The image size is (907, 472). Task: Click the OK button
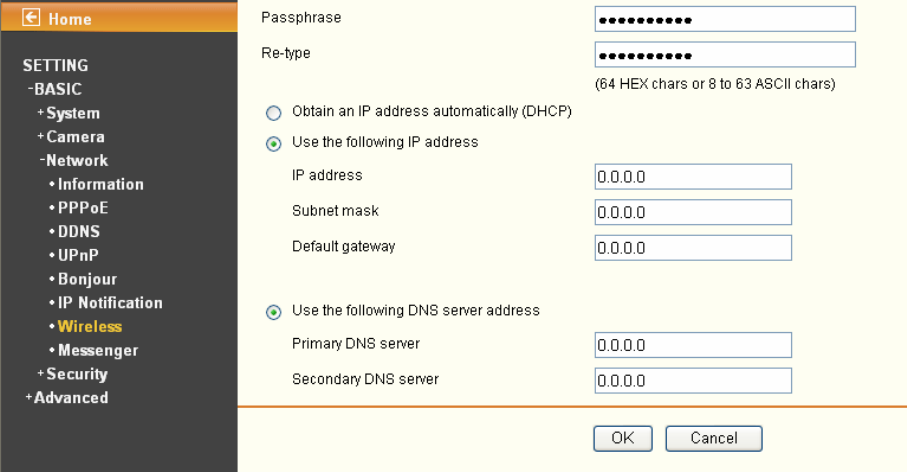tap(623, 438)
